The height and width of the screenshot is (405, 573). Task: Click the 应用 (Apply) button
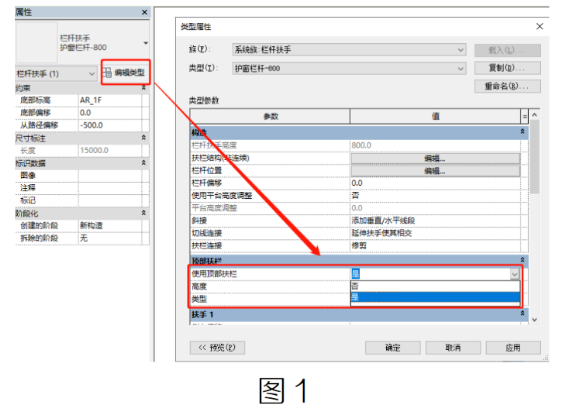tap(513, 348)
